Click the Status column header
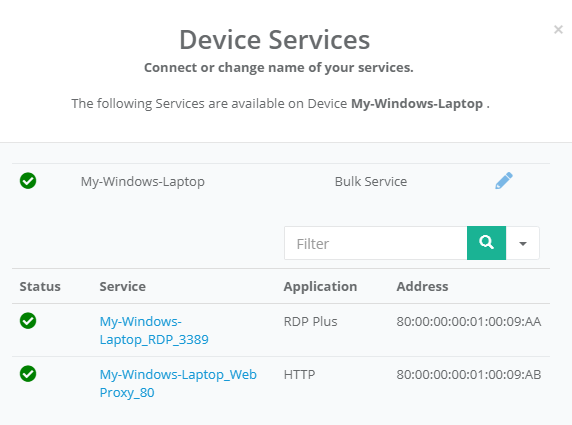The width and height of the screenshot is (572, 425). [40, 286]
